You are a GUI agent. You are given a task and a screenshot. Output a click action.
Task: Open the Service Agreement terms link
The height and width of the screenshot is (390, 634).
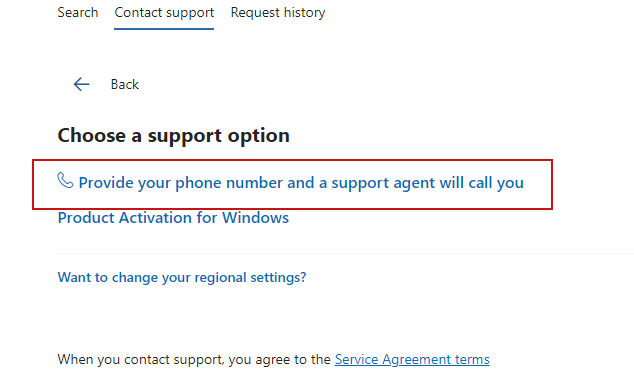pyautogui.click(x=412, y=359)
